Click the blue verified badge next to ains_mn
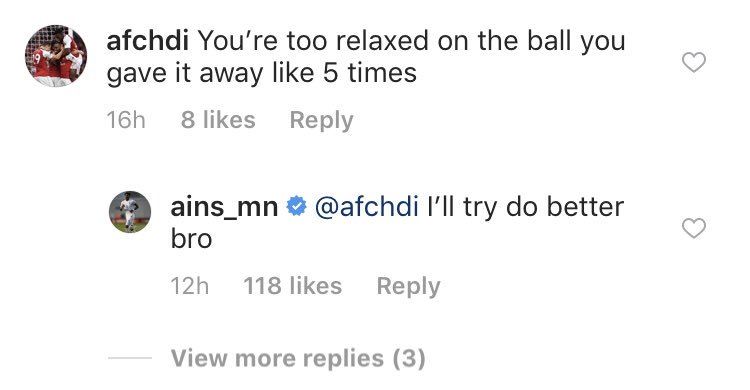Screen dimensions: 750x390 click(296, 207)
